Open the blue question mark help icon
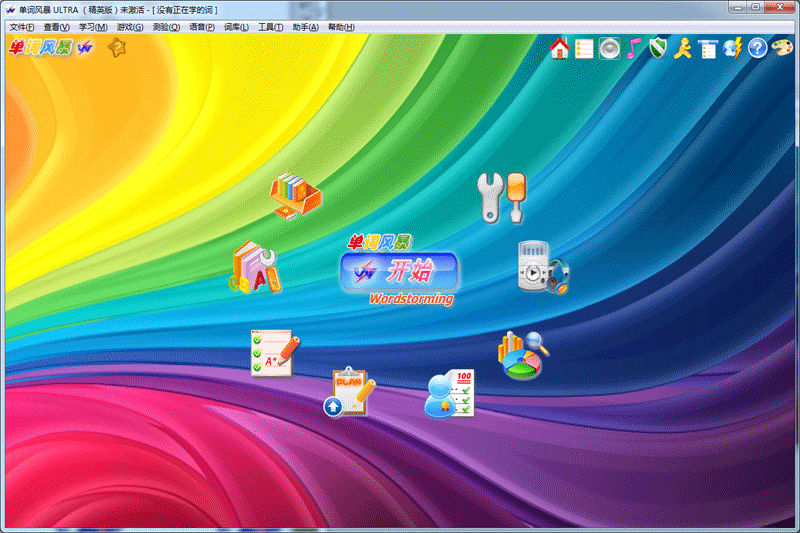Image resolution: width=800 pixels, height=533 pixels. 758,48
